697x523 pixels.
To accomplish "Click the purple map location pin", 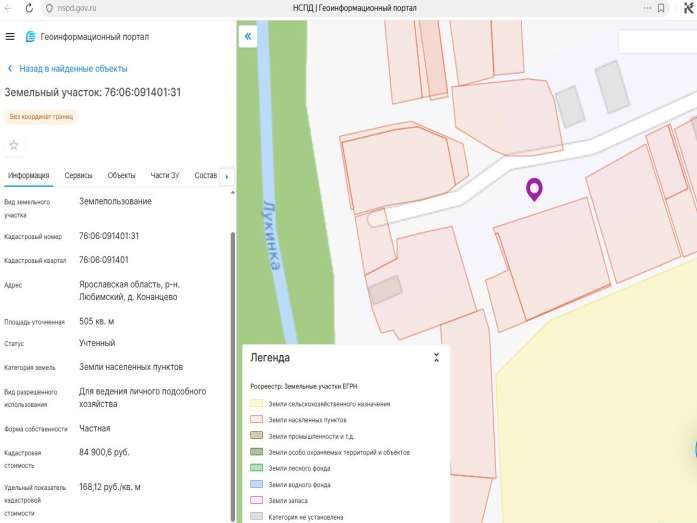I will pyautogui.click(x=534, y=188).
